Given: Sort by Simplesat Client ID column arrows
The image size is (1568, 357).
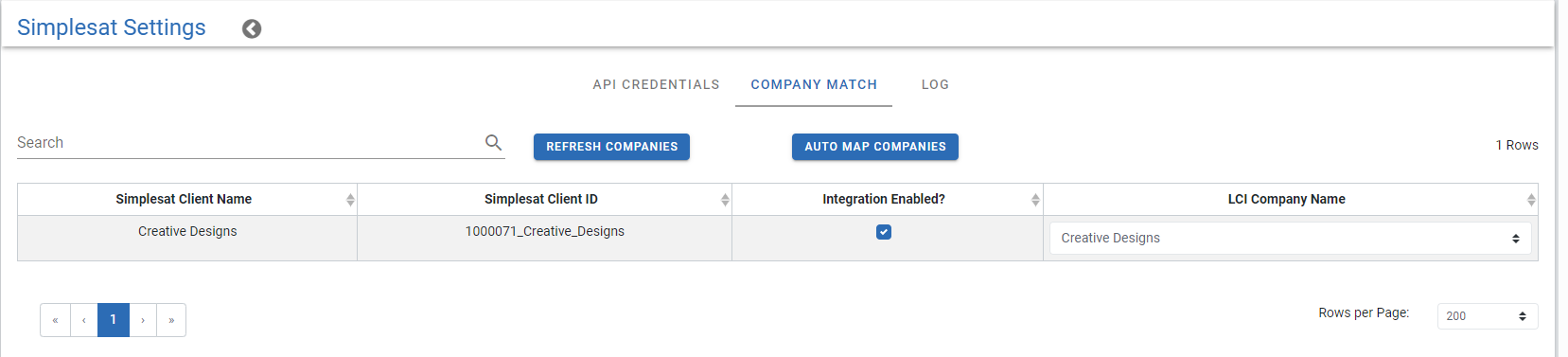Looking at the screenshot, I should click(x=725, y=200).
